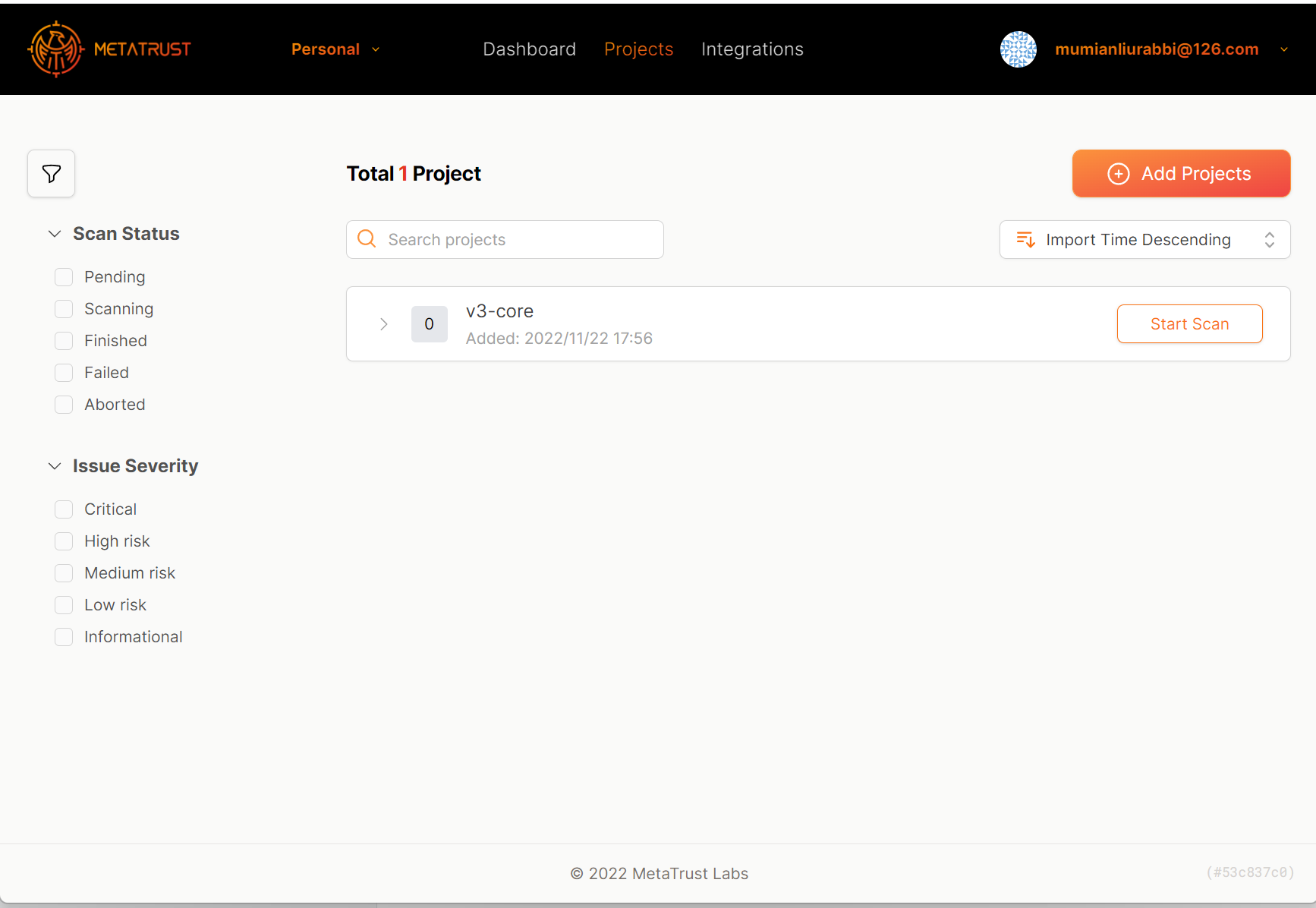This screenshot has width=1316, height=908.
Task: Click the up-down arrows in sort selector
Action: [x=1269, y=240]
